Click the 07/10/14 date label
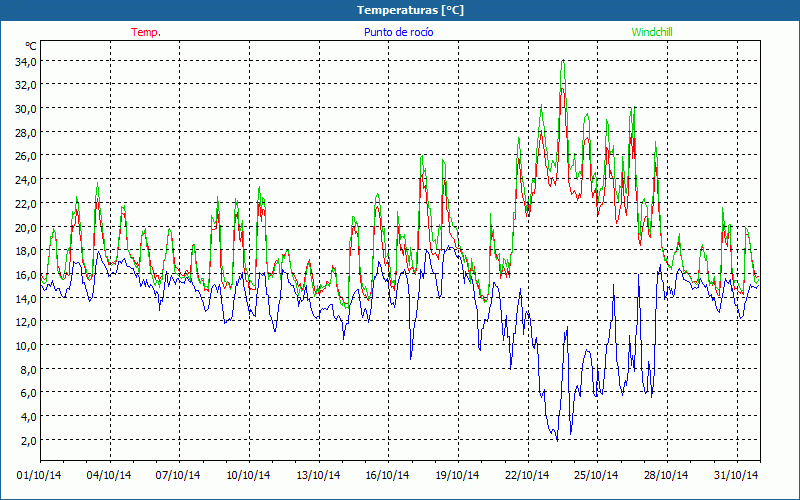 pos(178,475)
